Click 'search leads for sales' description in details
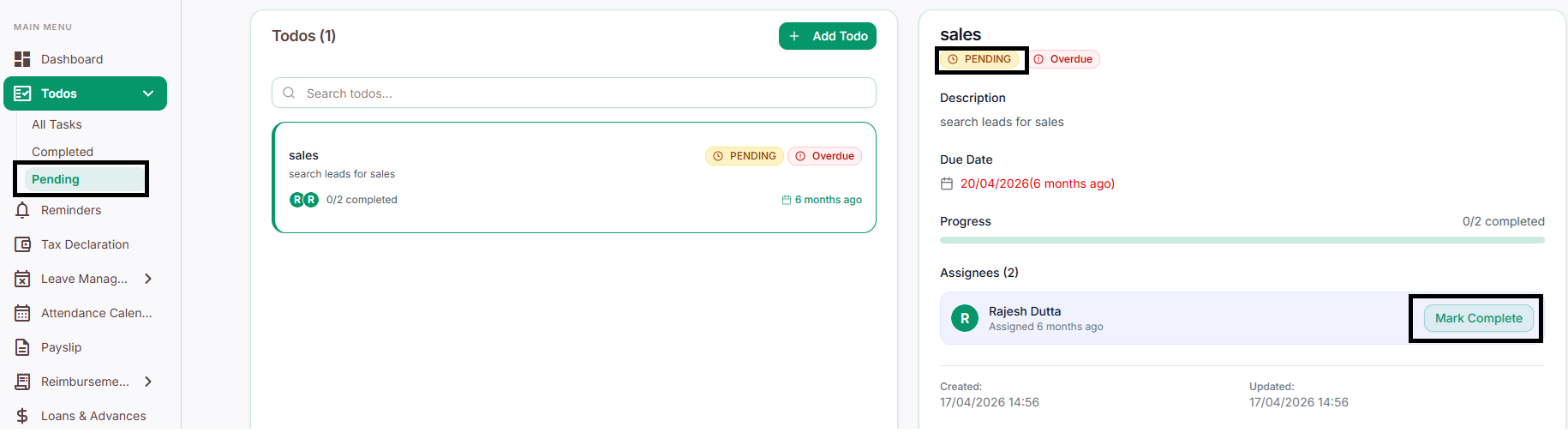The height and width of the screenshot is (433, 1568). [x=1002, y=122]
